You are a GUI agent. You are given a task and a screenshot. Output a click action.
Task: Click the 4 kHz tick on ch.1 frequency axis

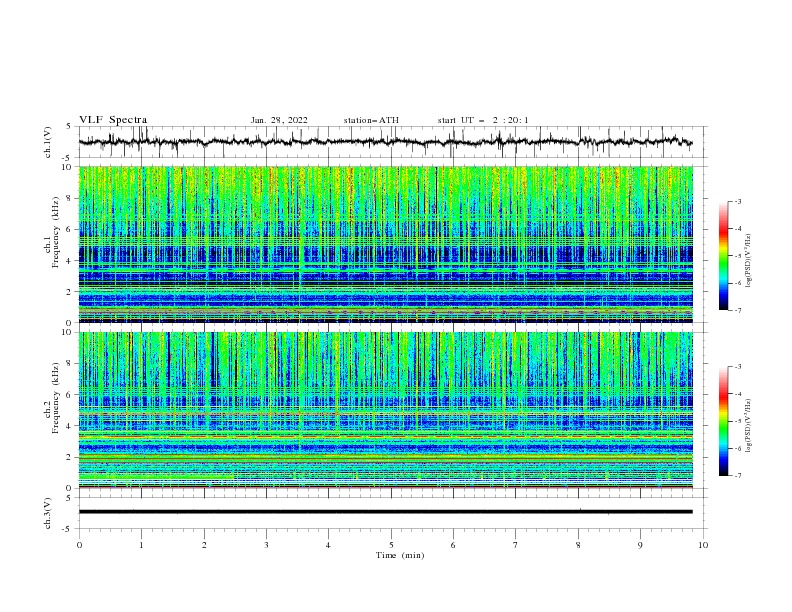point(70,261)
